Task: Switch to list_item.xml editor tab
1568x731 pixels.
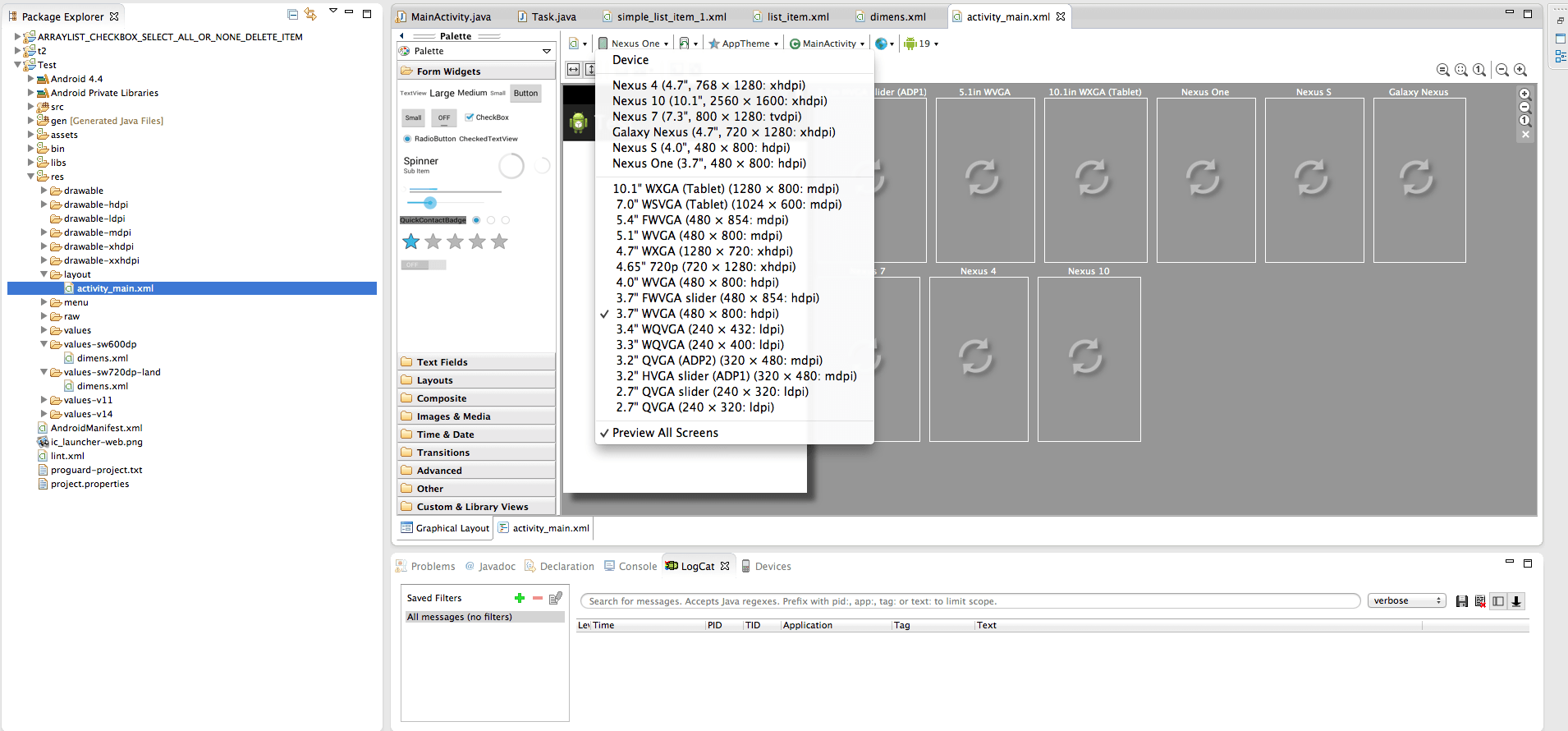Action: [x=791, y=16]
